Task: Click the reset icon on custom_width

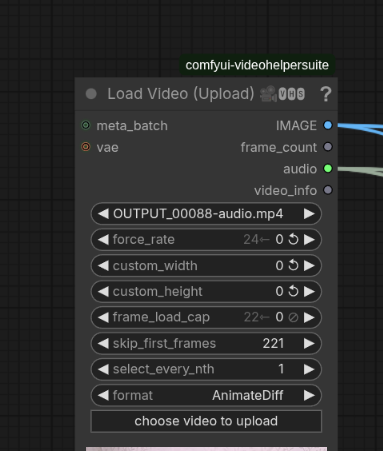Action: [293, 265]
